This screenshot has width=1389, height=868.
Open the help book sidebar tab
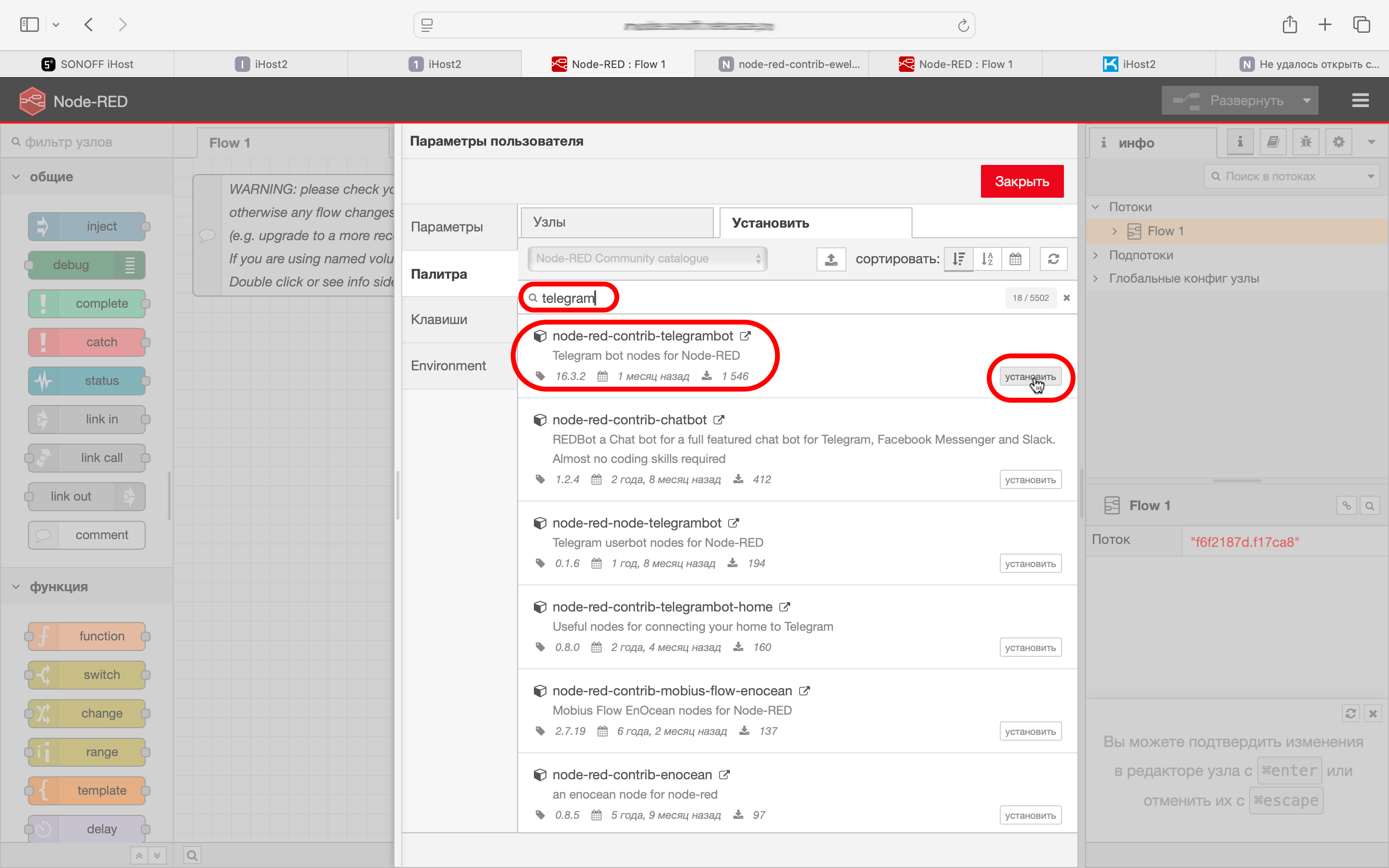tap(1272, 142)
